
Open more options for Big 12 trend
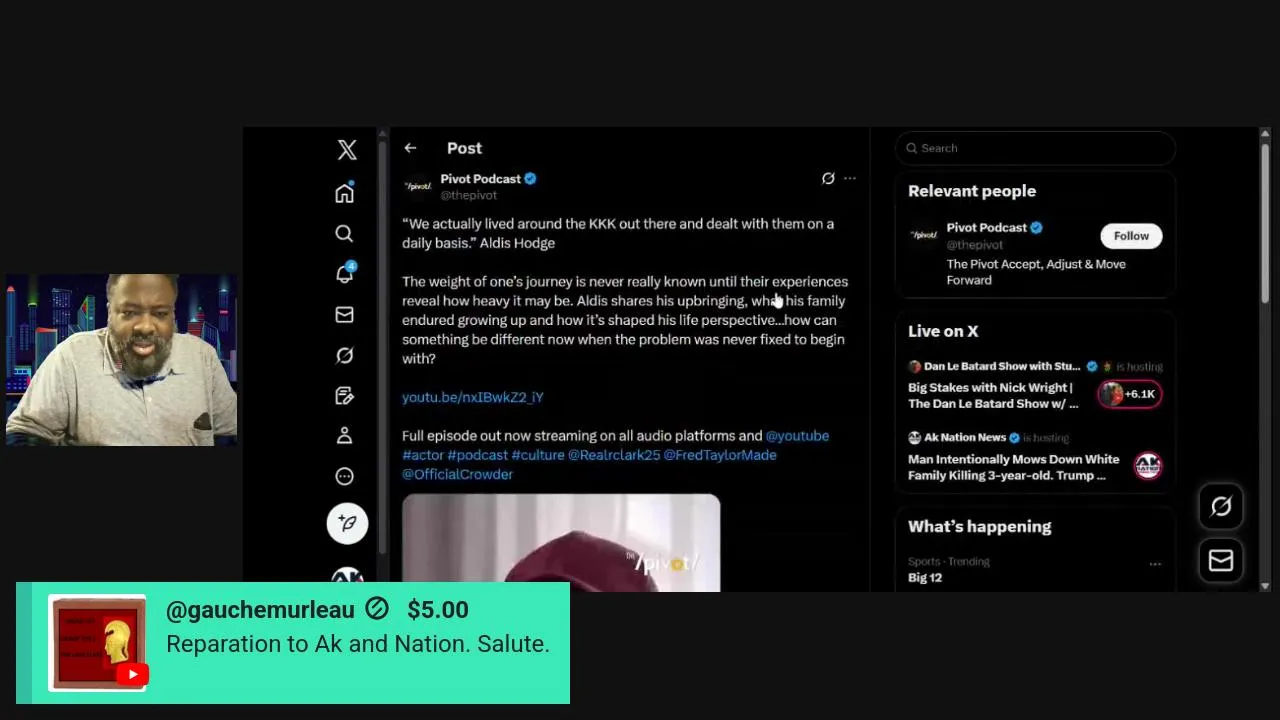pos(1155,564)
